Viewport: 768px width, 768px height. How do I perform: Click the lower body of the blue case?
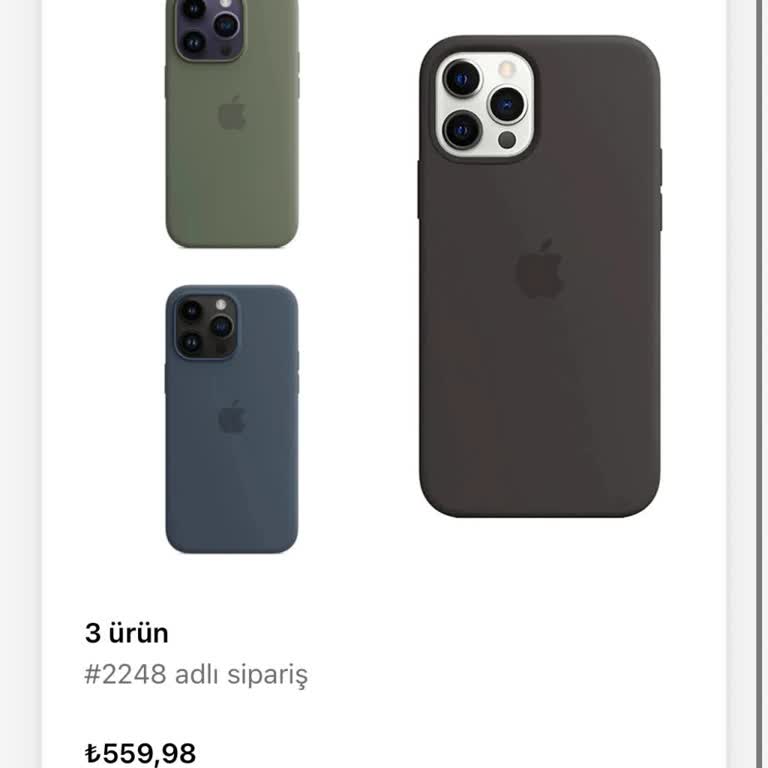click(231, 500)
